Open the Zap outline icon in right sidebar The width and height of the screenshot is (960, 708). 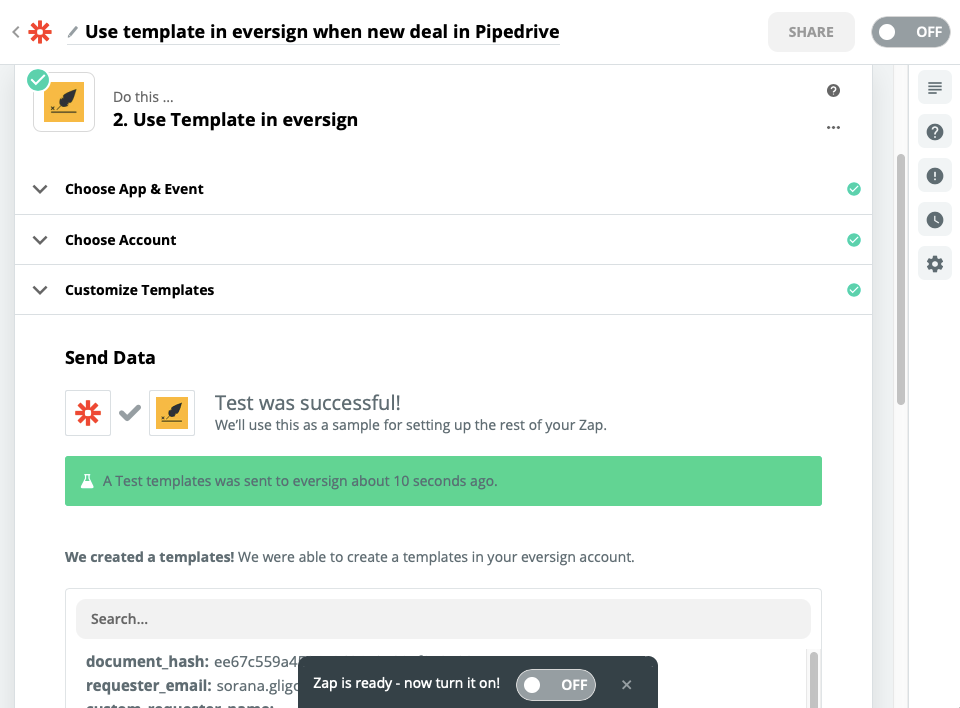935,88
